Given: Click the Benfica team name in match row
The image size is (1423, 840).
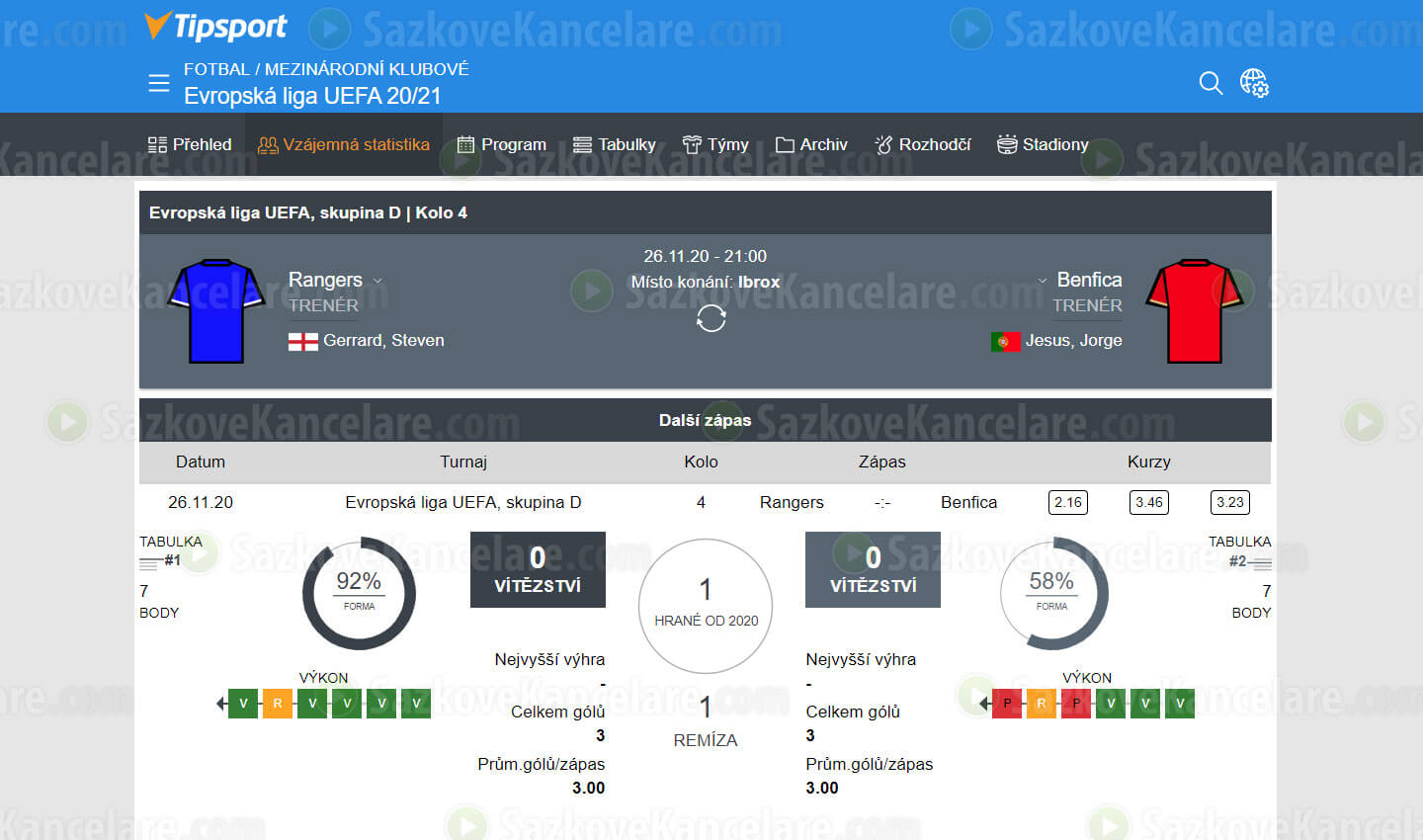Looking at the screenshot, I should tap(968, 502).
